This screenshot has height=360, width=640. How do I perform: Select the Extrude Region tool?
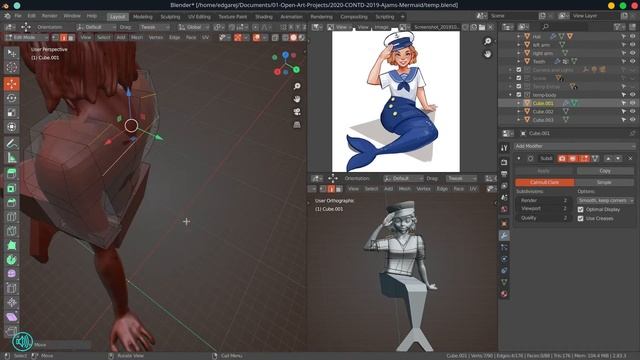click(x=11, y=173)
